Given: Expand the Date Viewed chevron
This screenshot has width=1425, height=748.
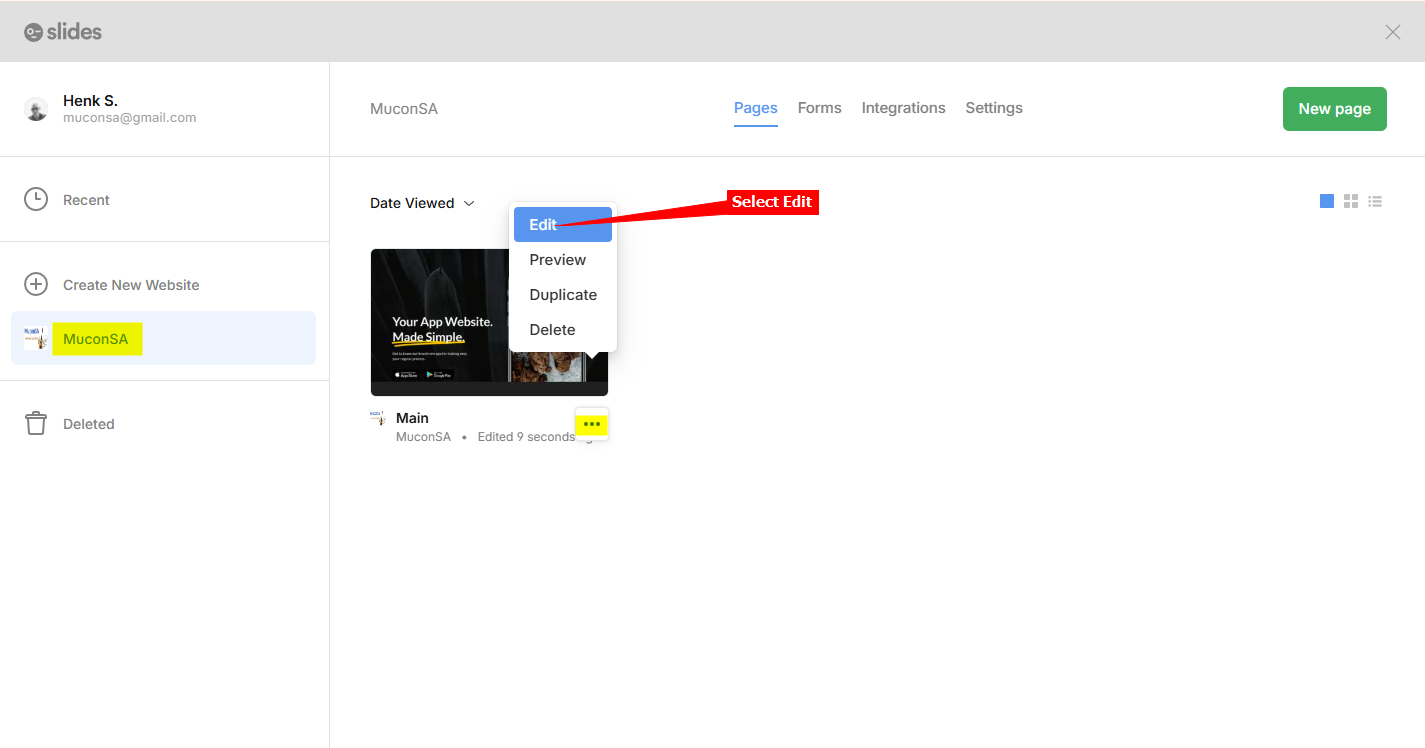Looking at the screenshot, I should coord(469,203).
